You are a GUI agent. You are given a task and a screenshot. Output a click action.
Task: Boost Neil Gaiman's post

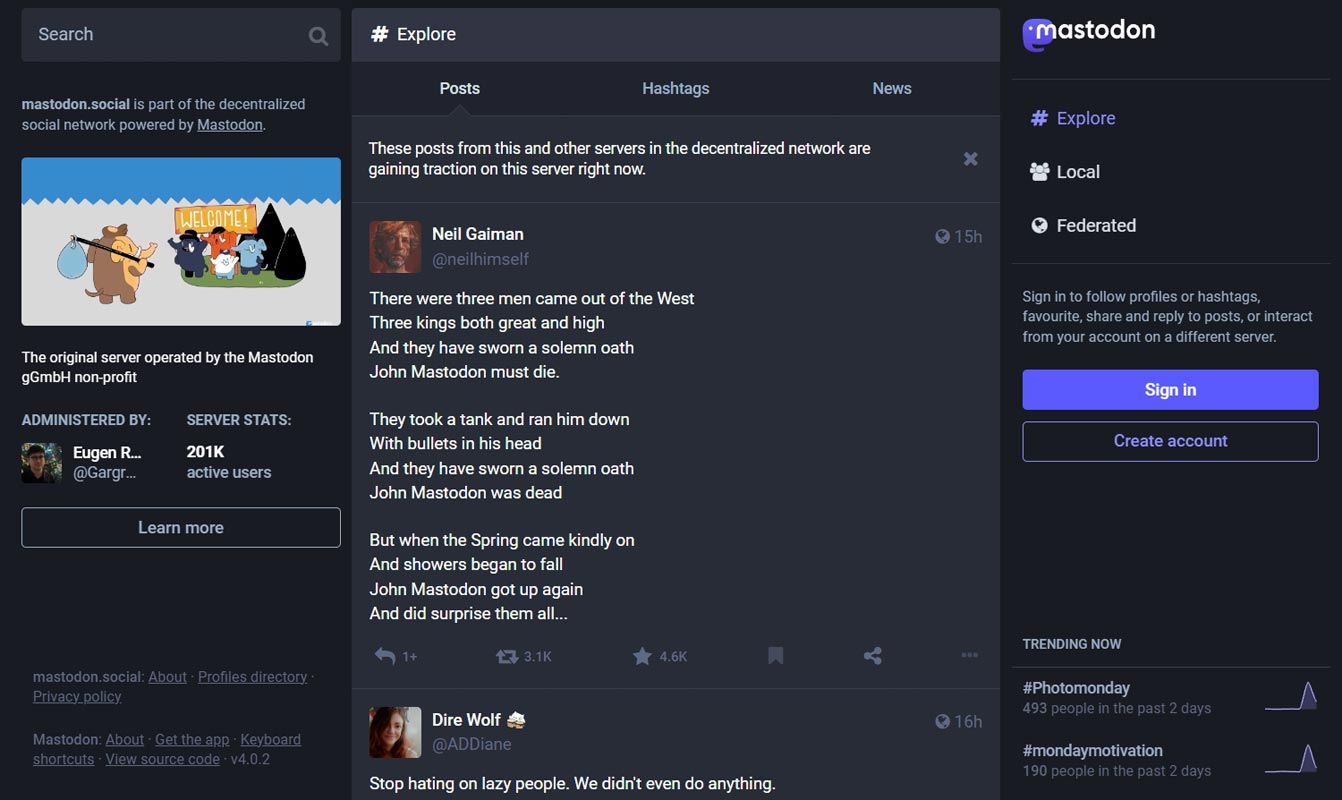pyautogui.click(x=507, y=656)
